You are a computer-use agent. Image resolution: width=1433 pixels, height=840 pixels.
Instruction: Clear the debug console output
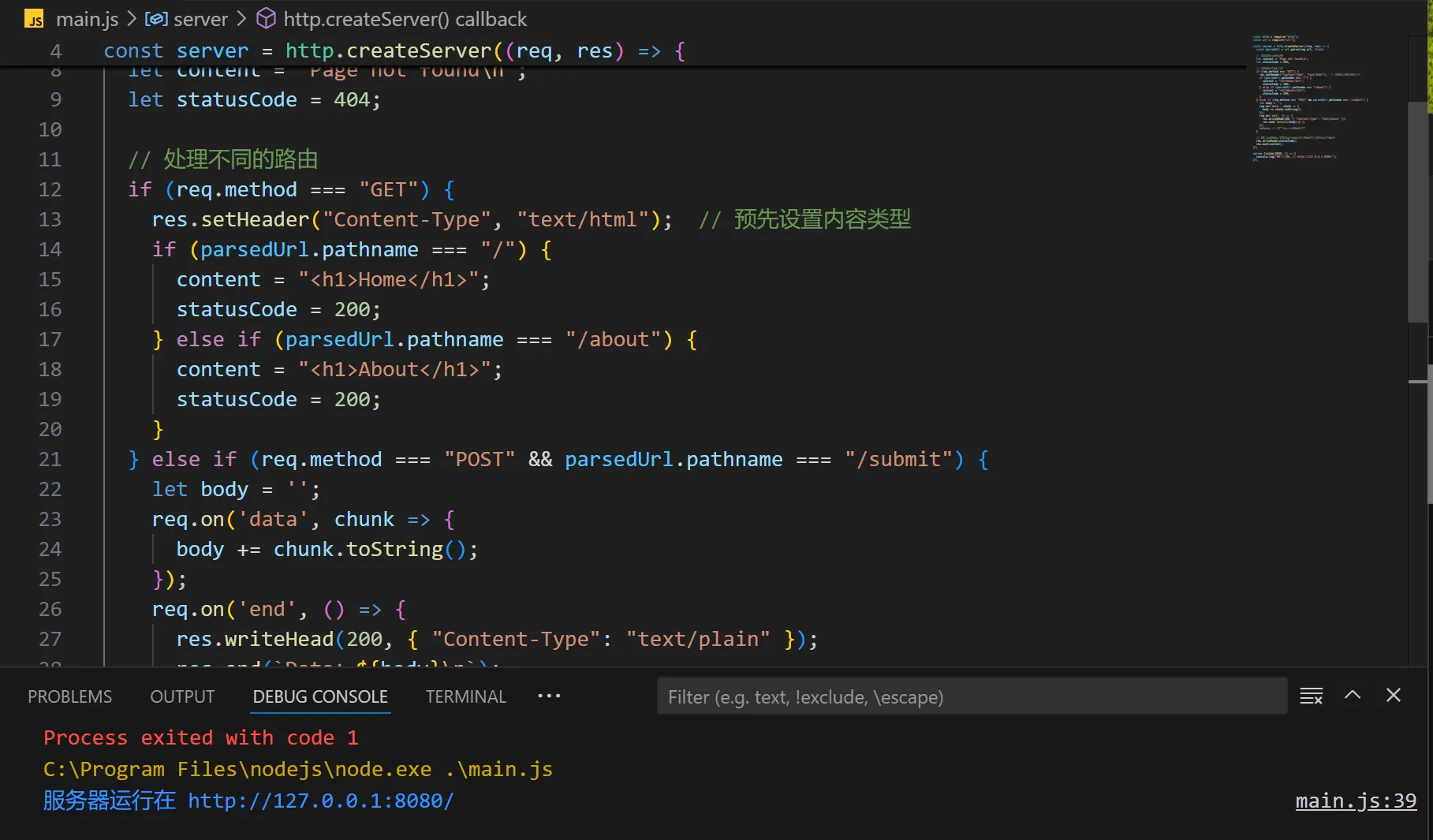[x=1311, y=696]
